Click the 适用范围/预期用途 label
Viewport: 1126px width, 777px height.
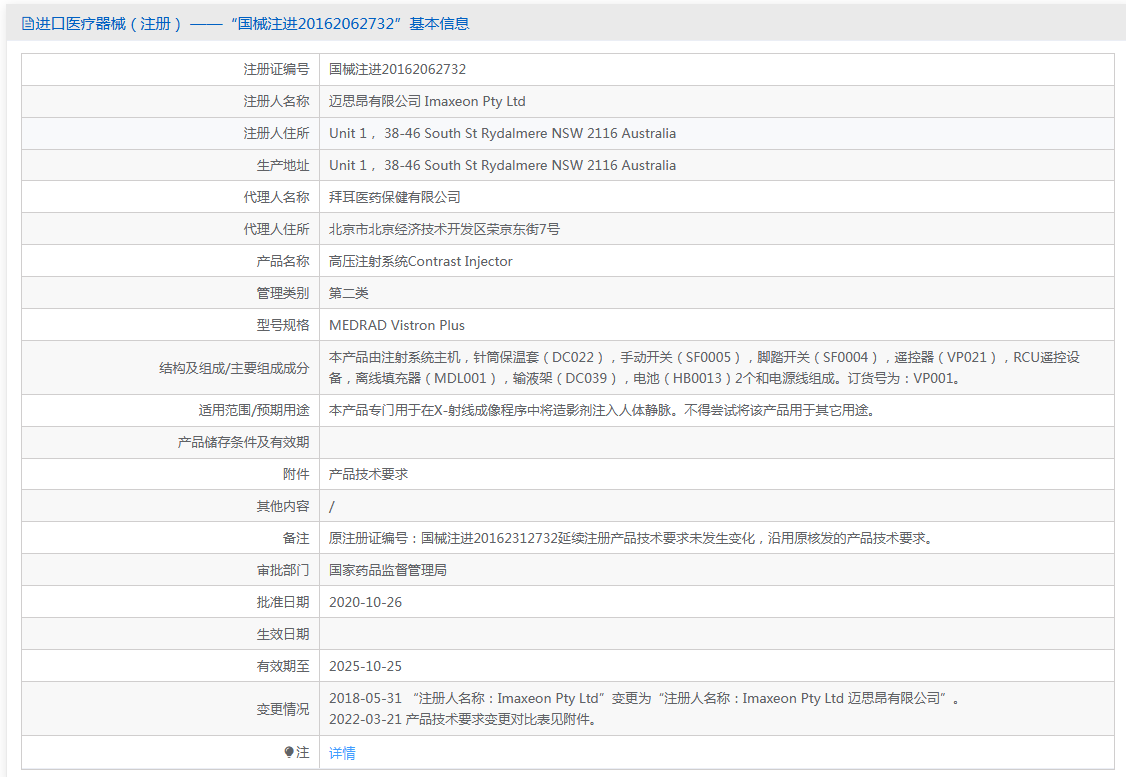[253, 410]
